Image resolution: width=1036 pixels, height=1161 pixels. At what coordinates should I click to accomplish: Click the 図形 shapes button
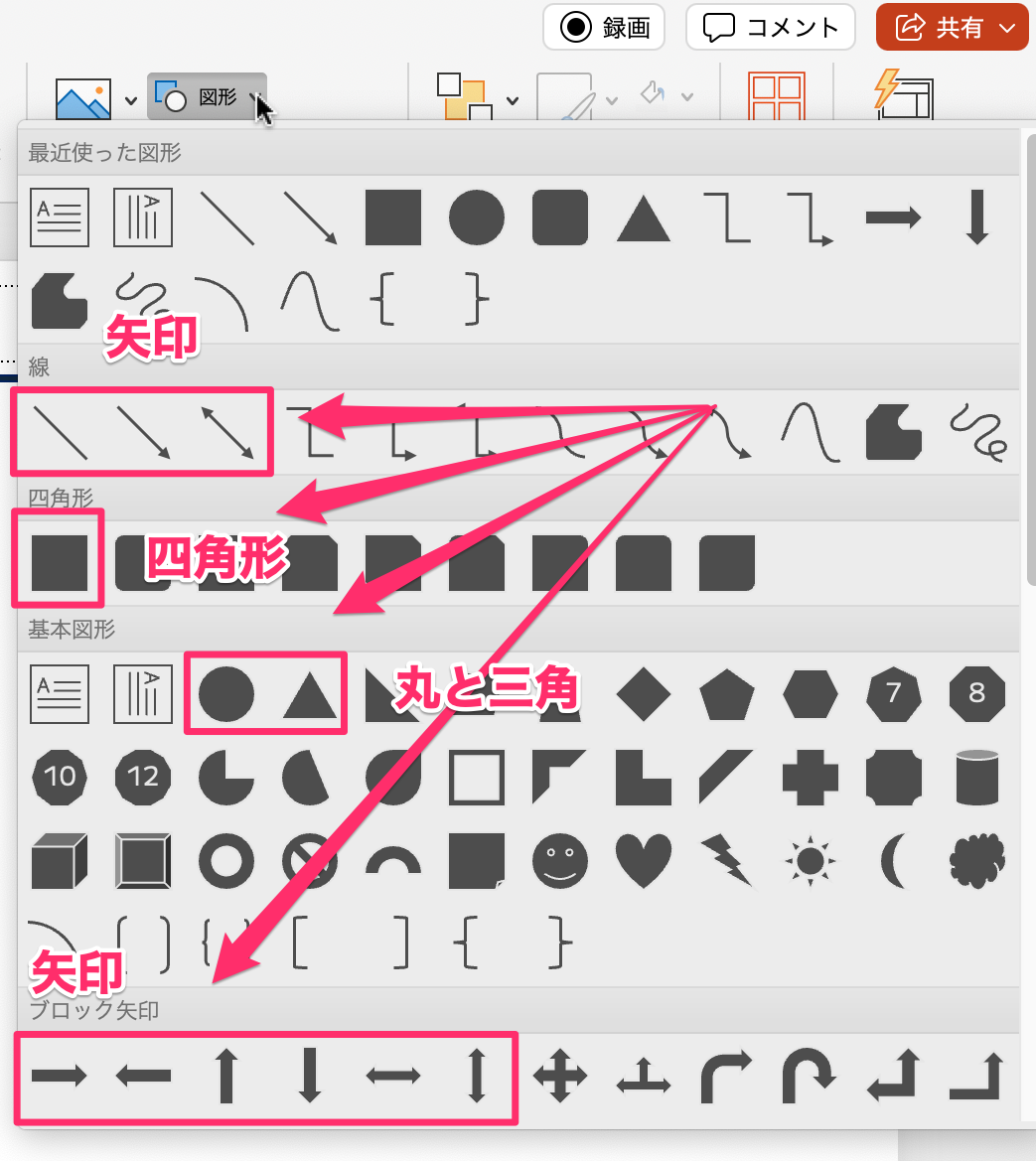(x=207, y=96)
